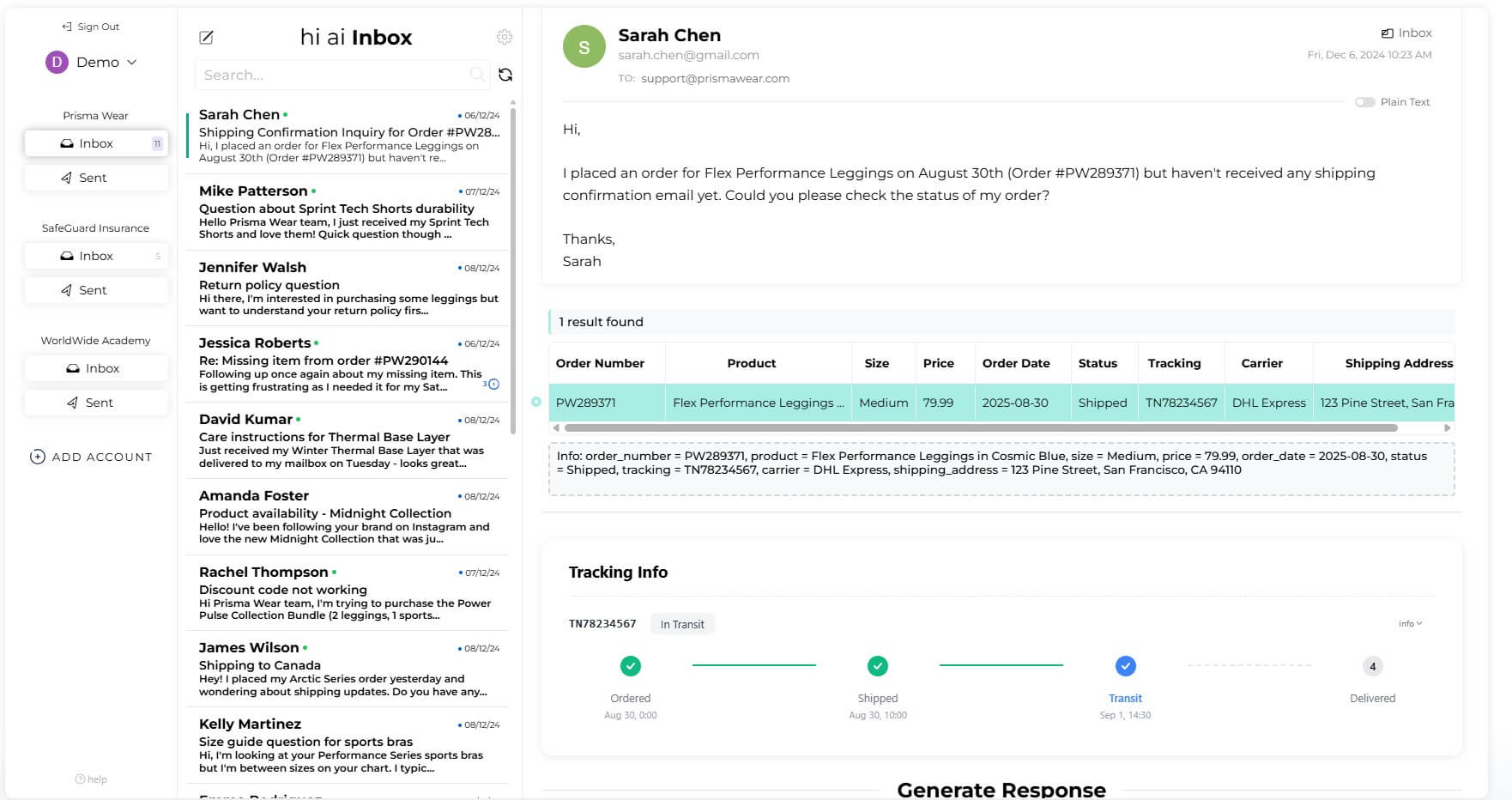Click the right arrow of the table scrollbar
This screenshot has width=1512, height=800.
(1448, 427)
